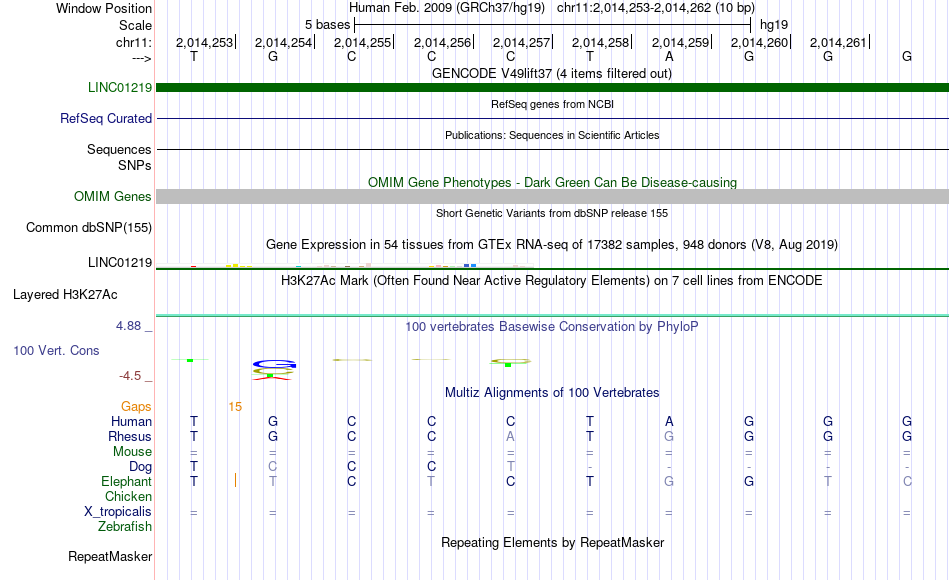
Task: Click the orange insertion bar in Elephant row
Action: click(235, 480)
